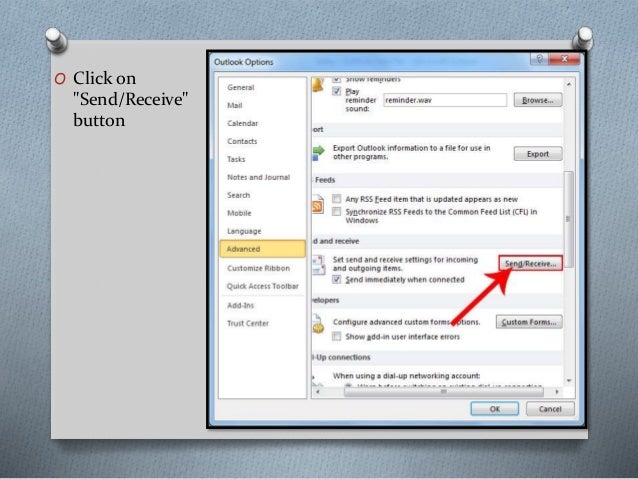Click the vertical scrollbar down arrow
This screenshot has width=638, height=479.
pyautogui.click(x=569, y=381)
